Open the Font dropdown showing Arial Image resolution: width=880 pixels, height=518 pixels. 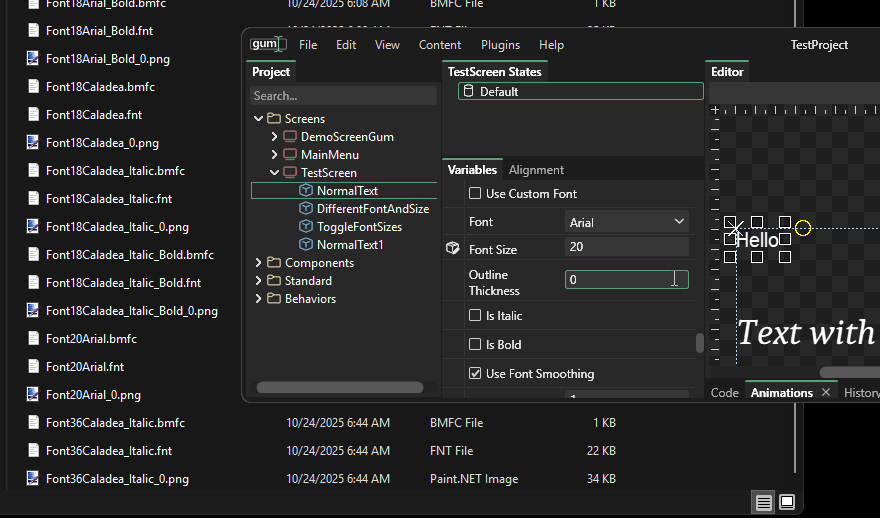[626, 222]
